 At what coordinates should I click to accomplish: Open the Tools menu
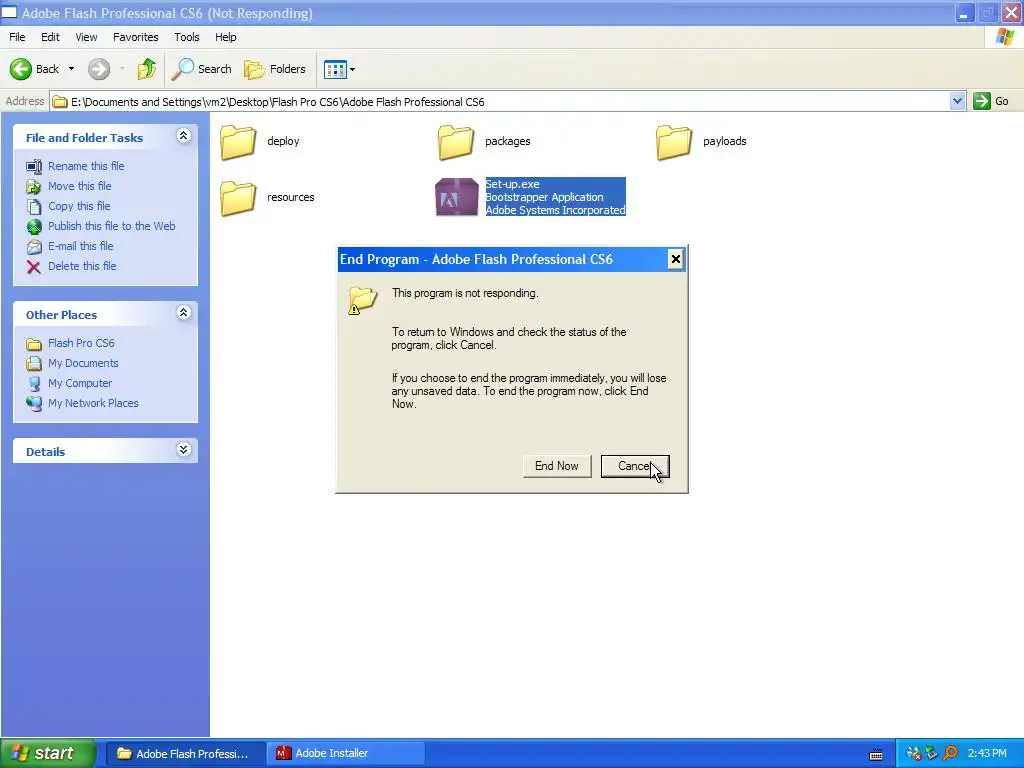coord(187,37)
